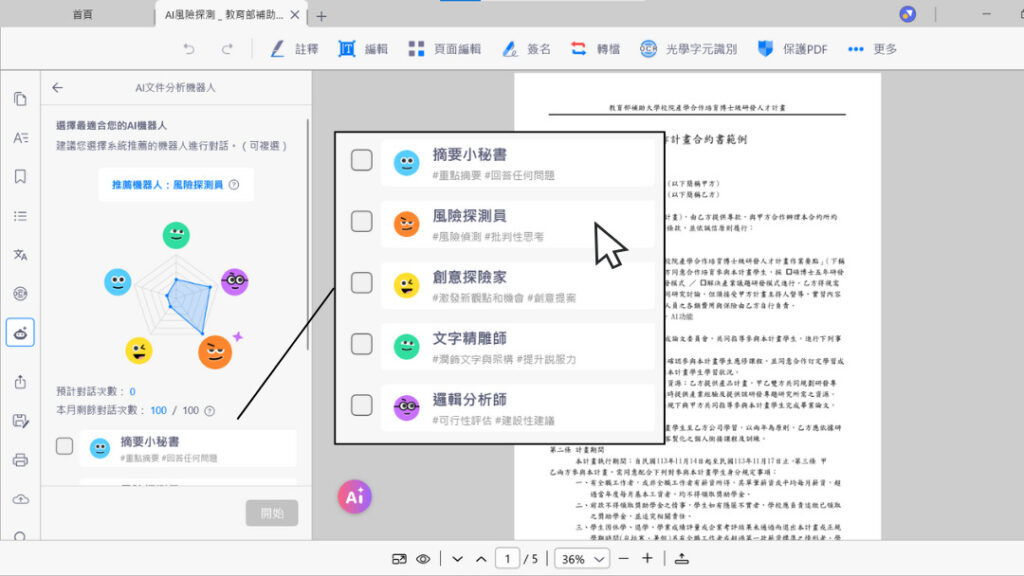This screenshot has width=1024, height=576.
Task: Click the page number input field
Action: coord(508,559)
